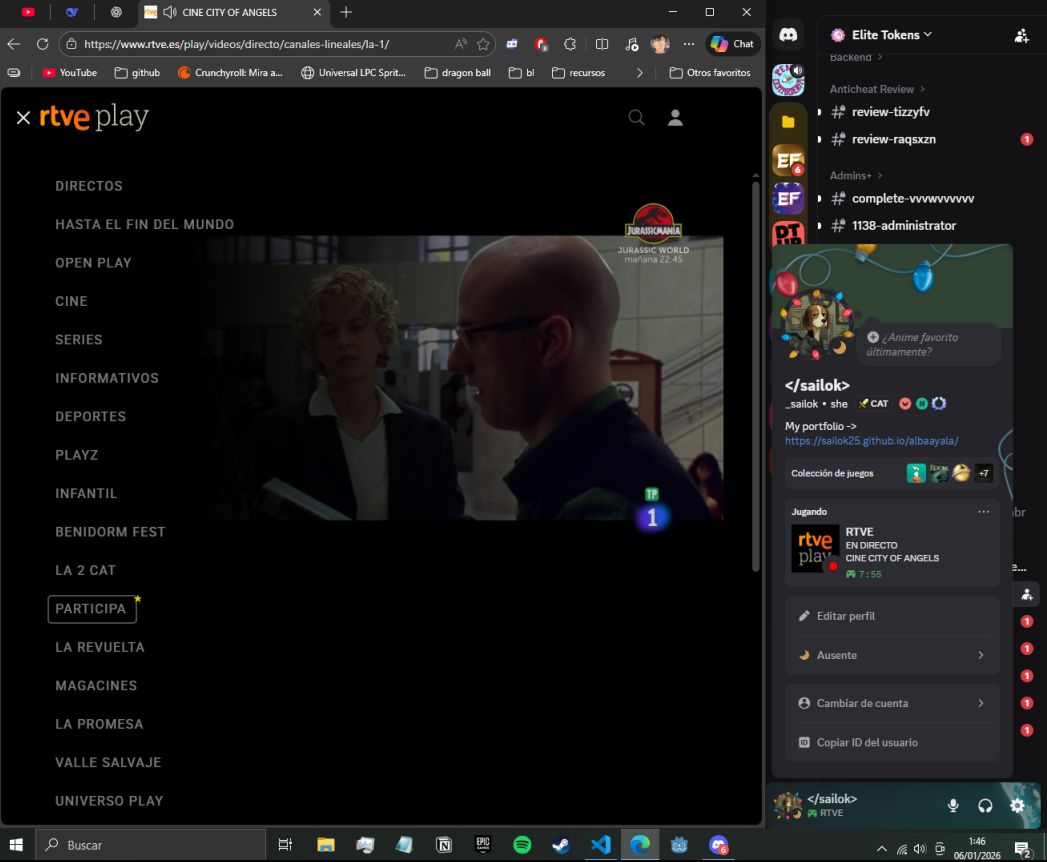
Task: Open YouTube bookmark
Action: coord(69,73)
